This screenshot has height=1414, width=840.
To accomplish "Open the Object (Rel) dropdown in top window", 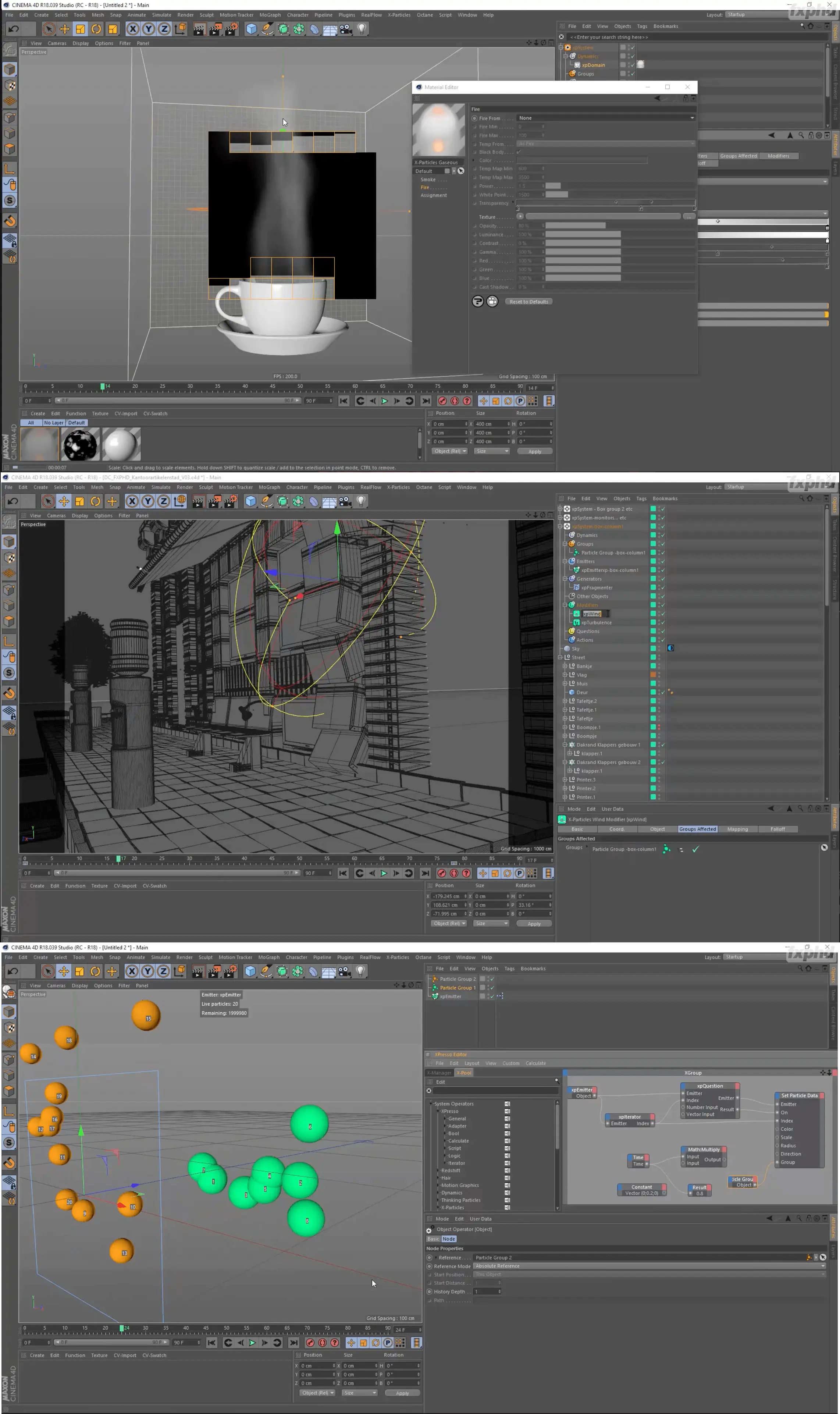I will pyautogui.click(x=449, y=451).
